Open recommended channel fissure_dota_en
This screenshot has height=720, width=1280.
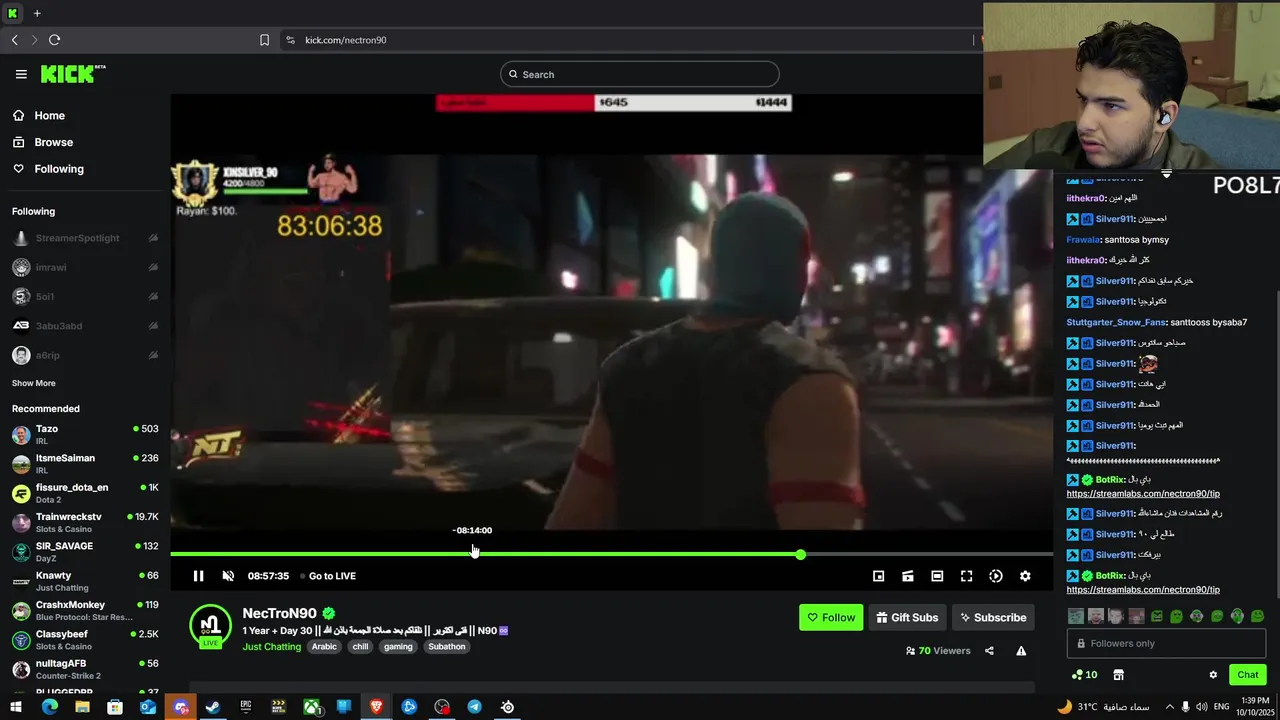coord(85,493)
